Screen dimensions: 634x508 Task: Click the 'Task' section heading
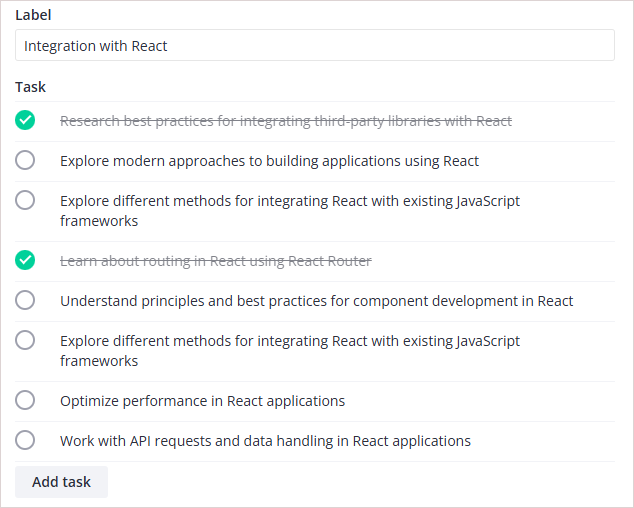click(30, 87)
